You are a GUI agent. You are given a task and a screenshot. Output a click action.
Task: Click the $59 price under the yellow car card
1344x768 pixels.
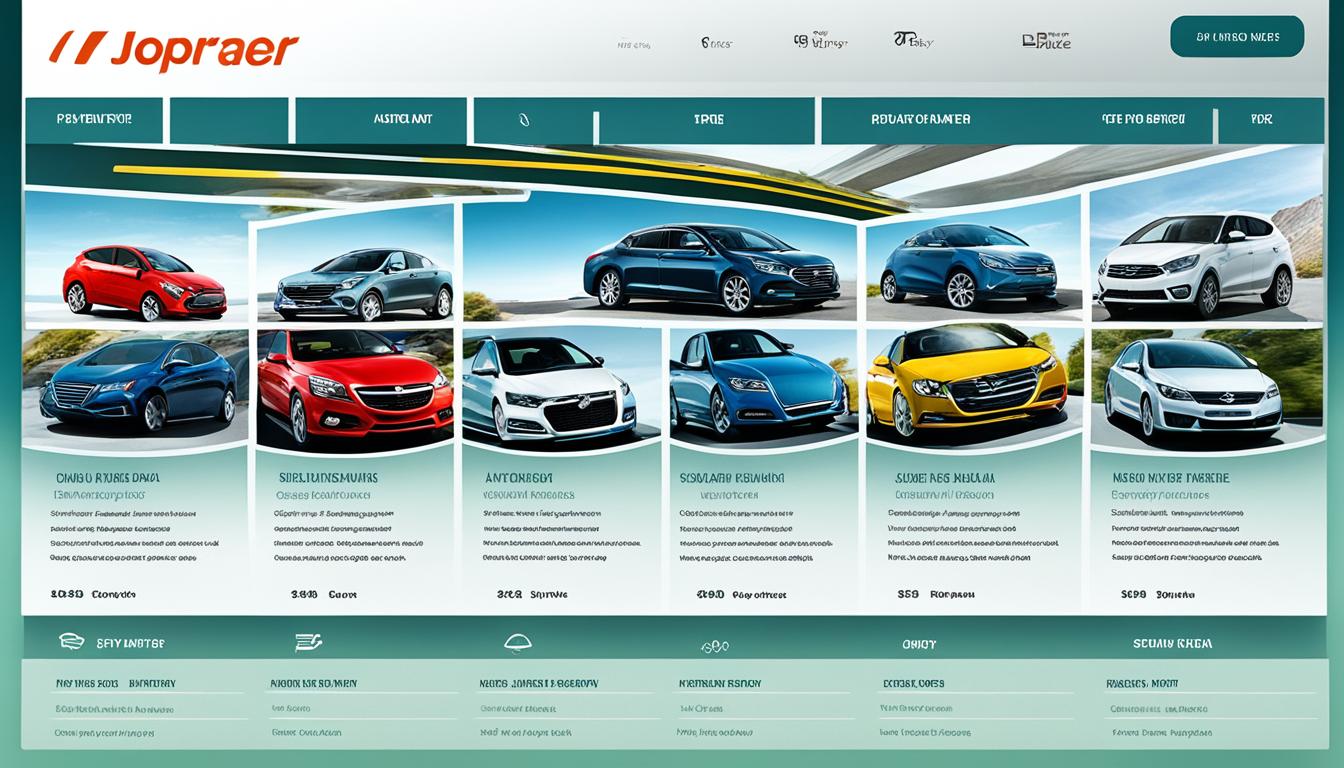tap(908, 594)
